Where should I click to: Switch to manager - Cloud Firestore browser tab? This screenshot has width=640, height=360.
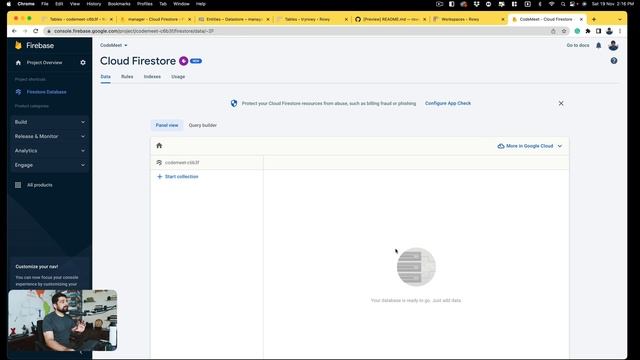click(x=156, y=19)
